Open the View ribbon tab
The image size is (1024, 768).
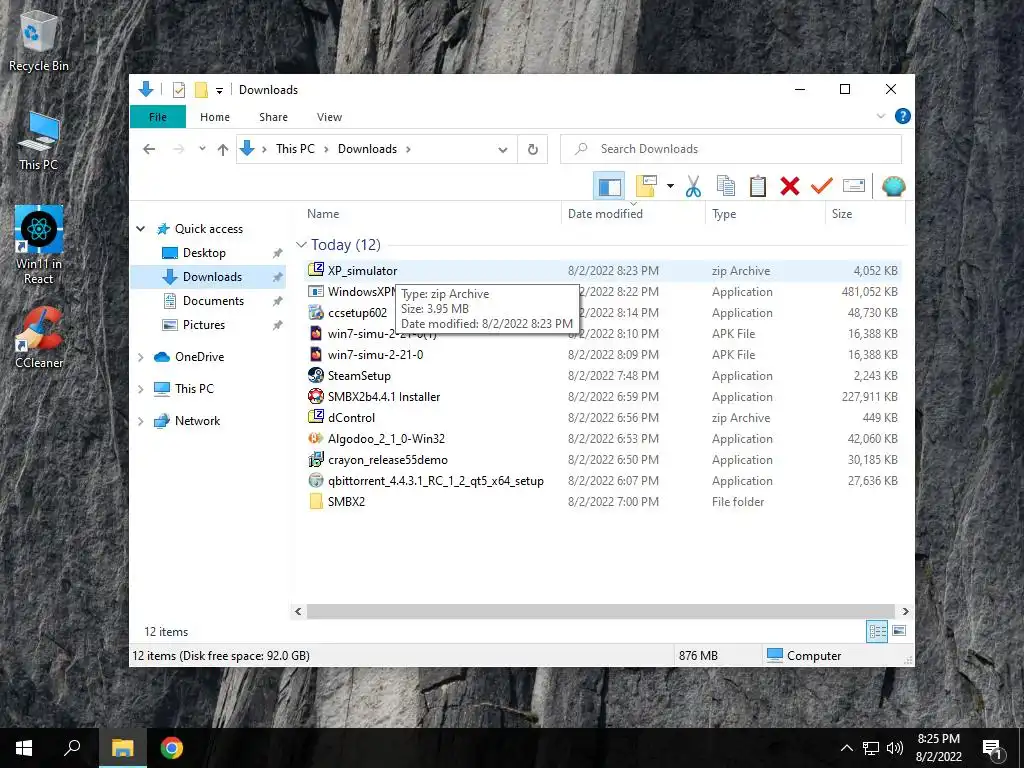pyautogui.click(x=329, y=117)
